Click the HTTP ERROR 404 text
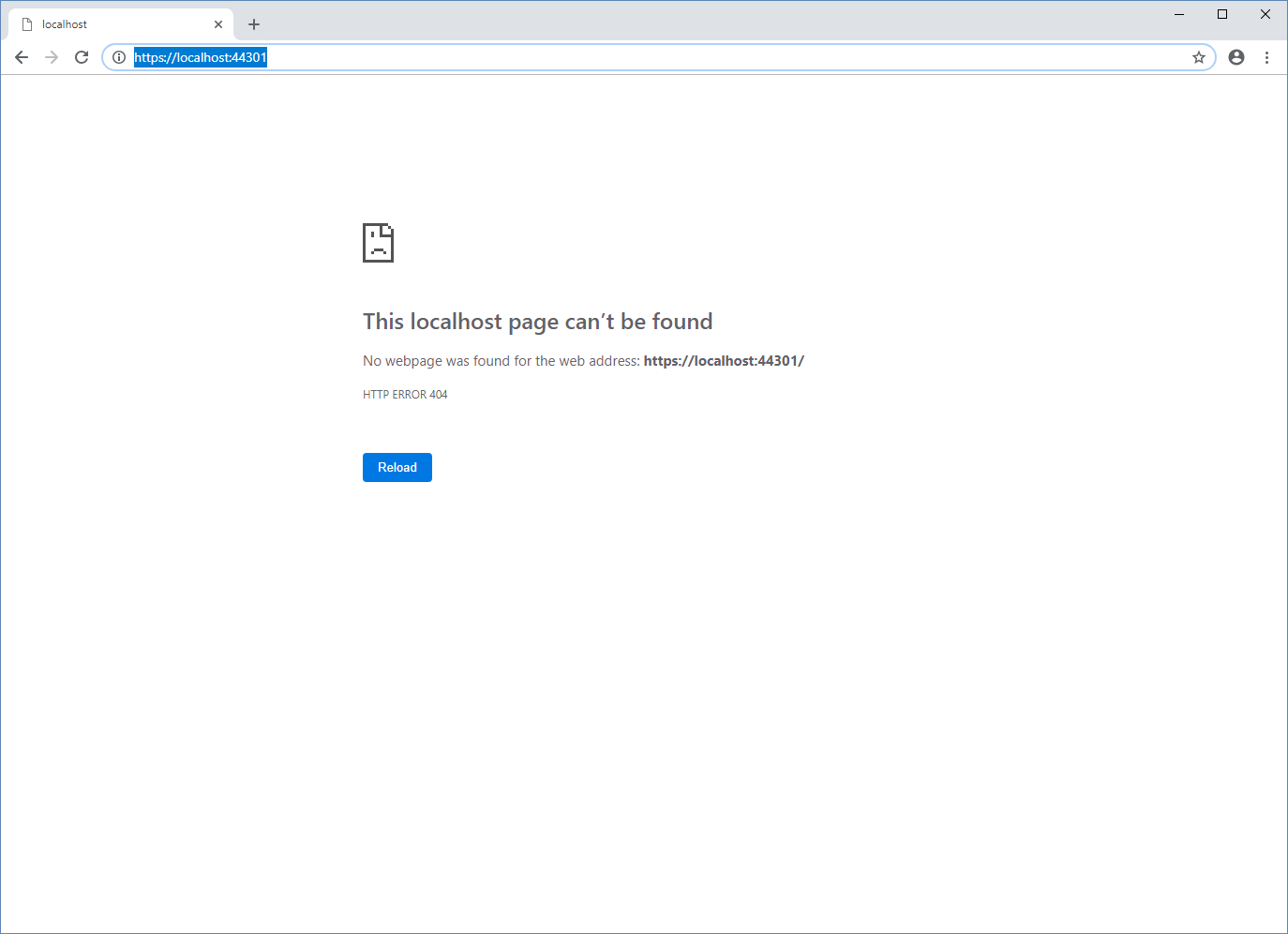1288x934 pixels. pos(405,394)
